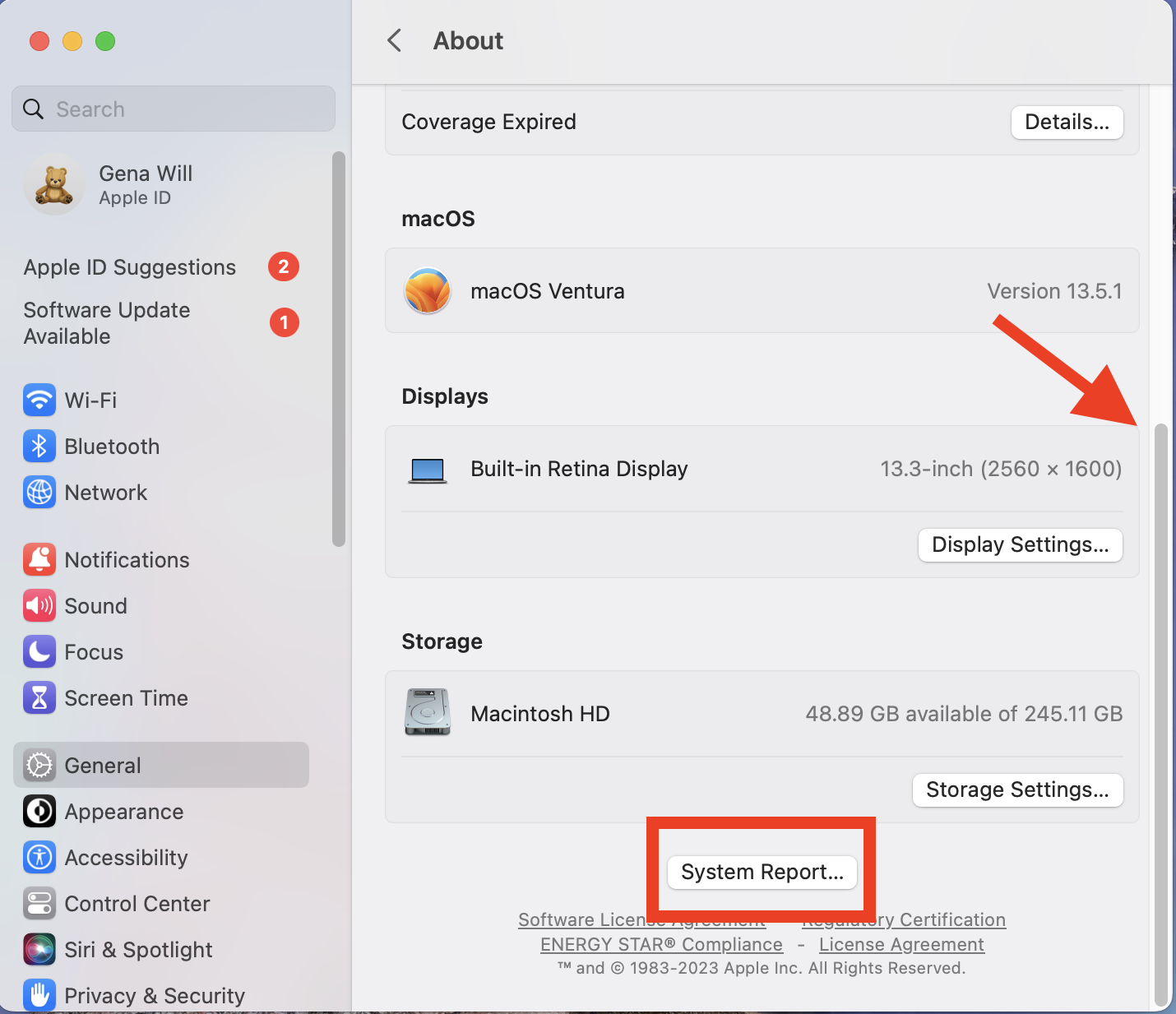Click the Appearance icon
Viewport: 1176px width, 1014px height.
point(39,812)
